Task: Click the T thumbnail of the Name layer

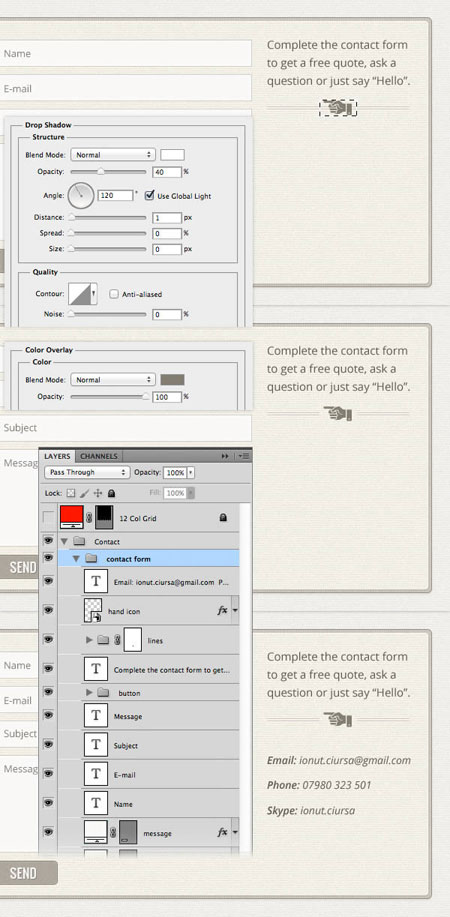Action: tap(96, 804)
